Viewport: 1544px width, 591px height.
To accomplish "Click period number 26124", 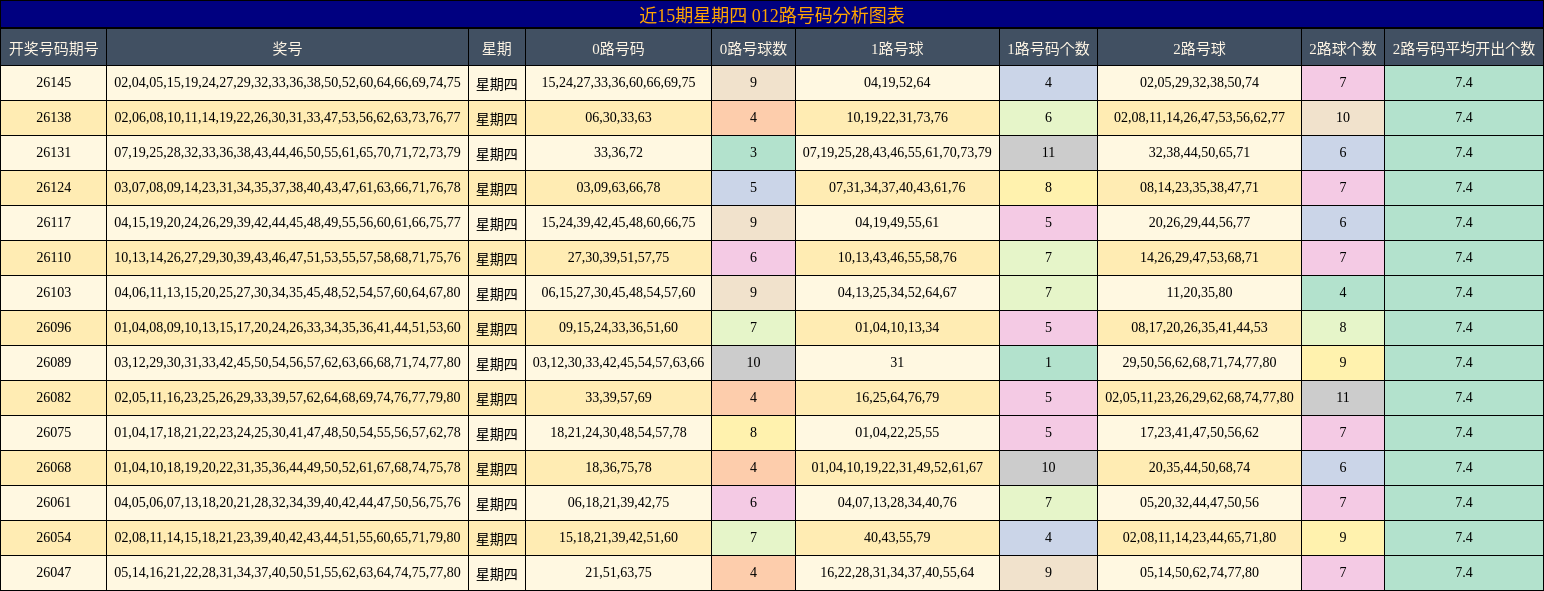I will pyautogui.click(x=54, y=188).
